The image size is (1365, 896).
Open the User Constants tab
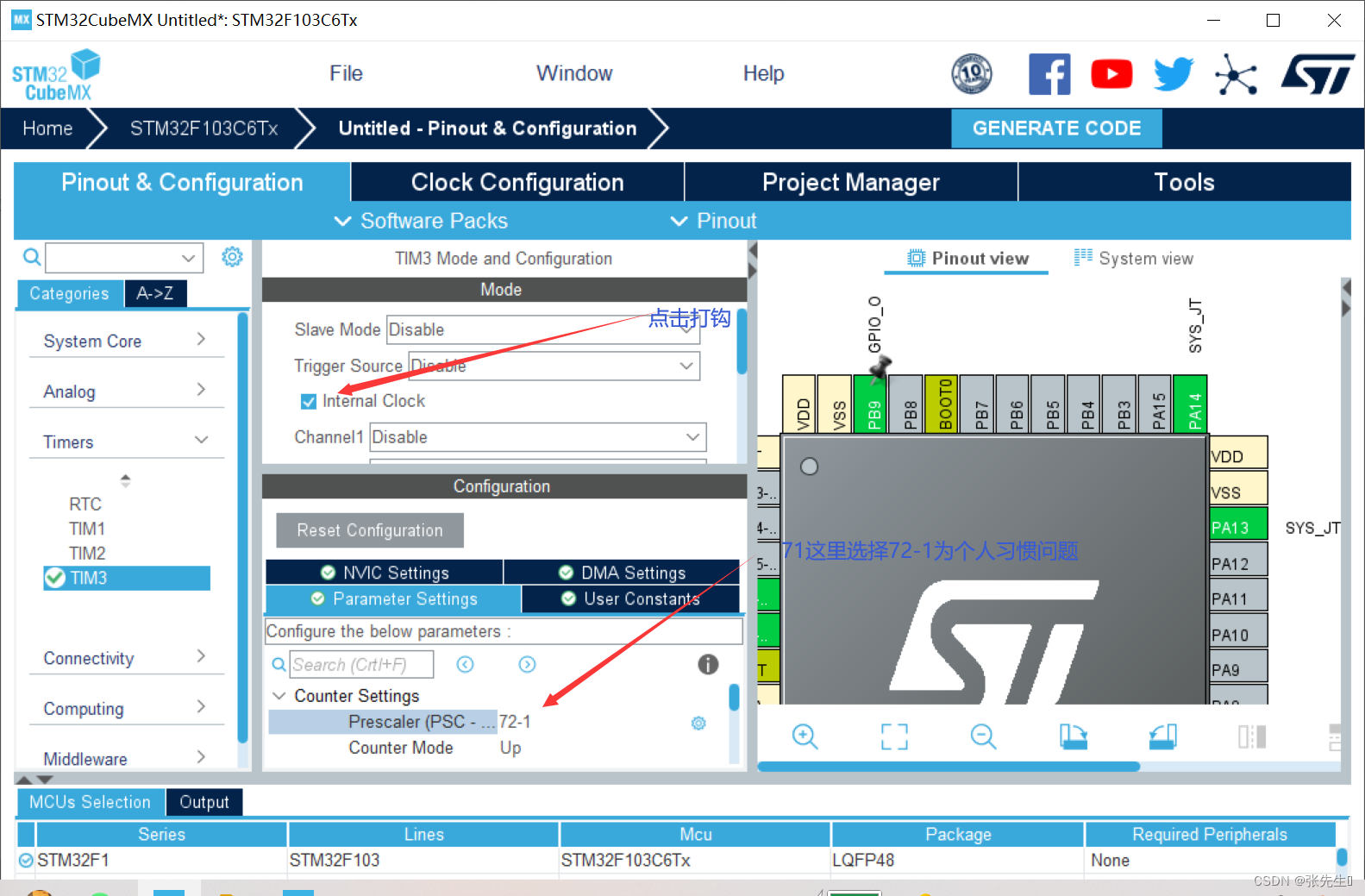[x=630, y=598]
